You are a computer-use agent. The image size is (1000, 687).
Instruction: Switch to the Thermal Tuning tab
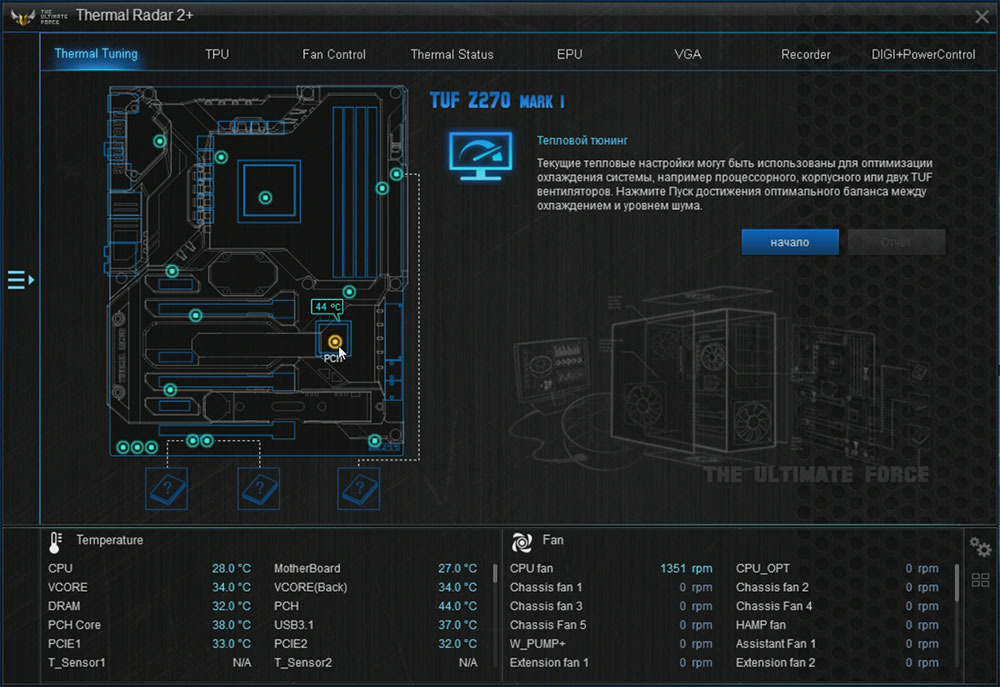coord(96,54)
